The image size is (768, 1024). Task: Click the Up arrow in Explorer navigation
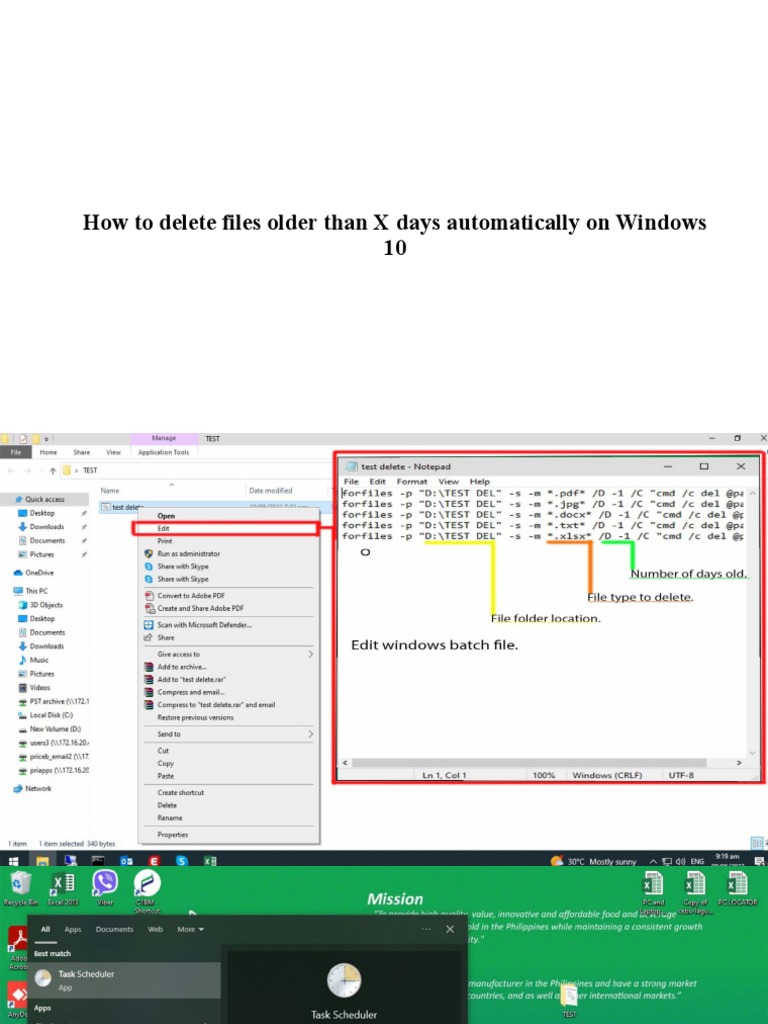tap(52, 470)
